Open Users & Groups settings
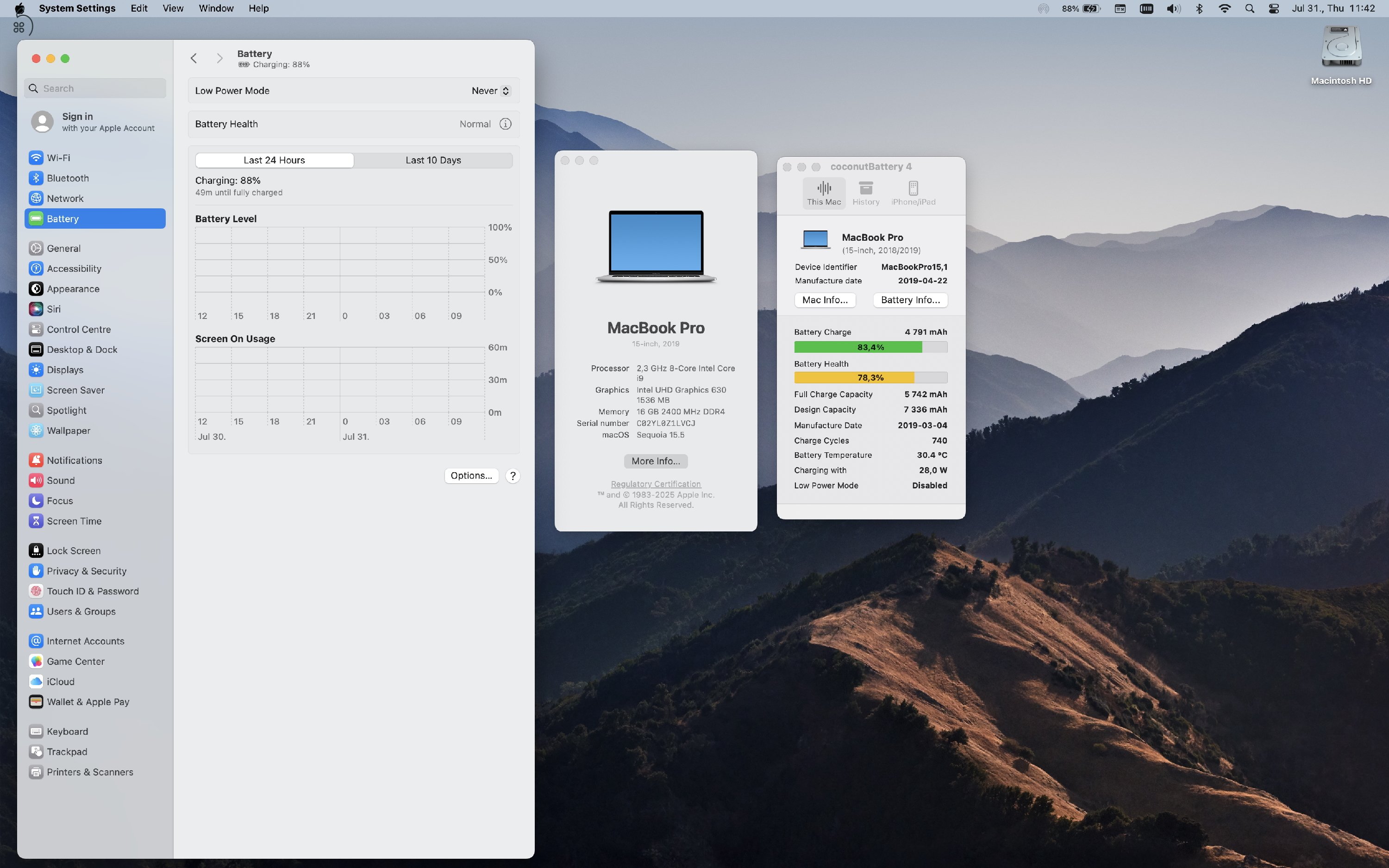 pos(95,612)
